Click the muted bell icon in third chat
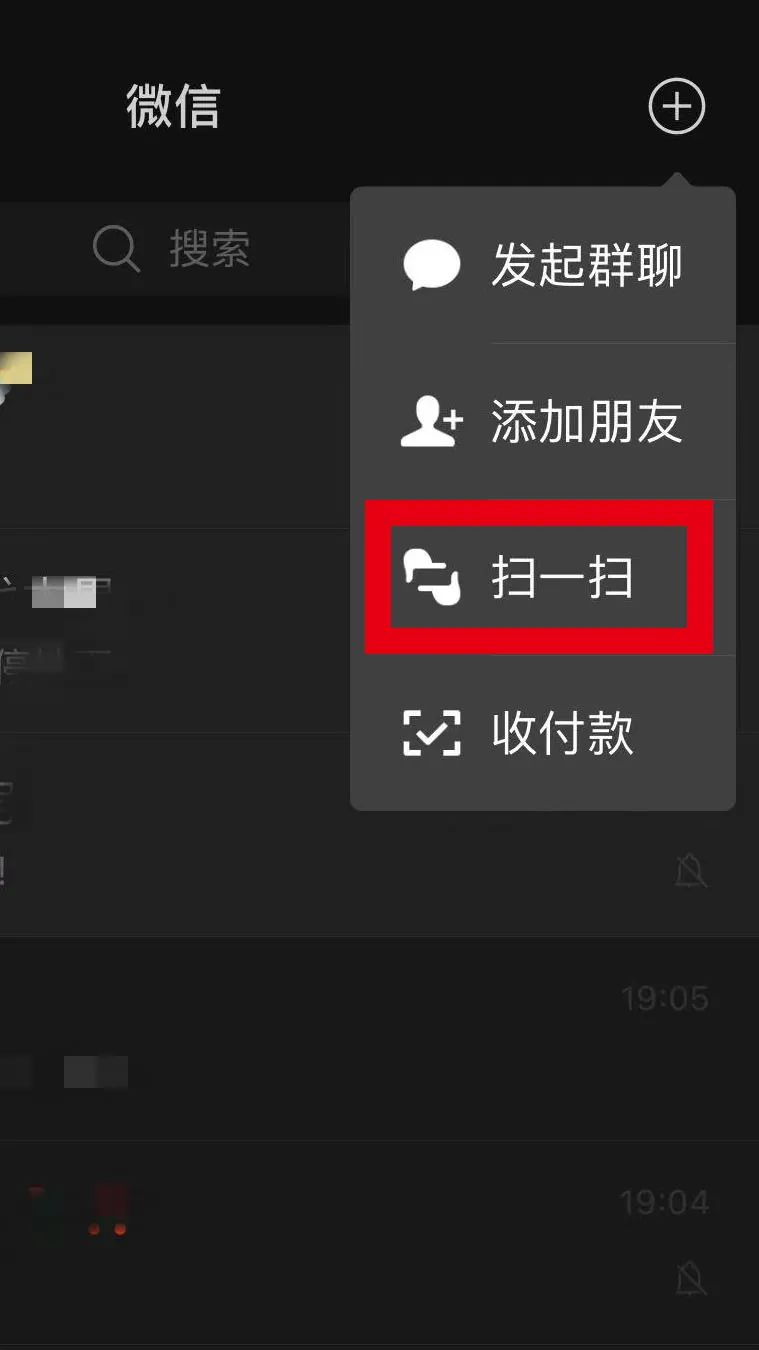Screen dimensions: 759x1350 tap(690, 872)
